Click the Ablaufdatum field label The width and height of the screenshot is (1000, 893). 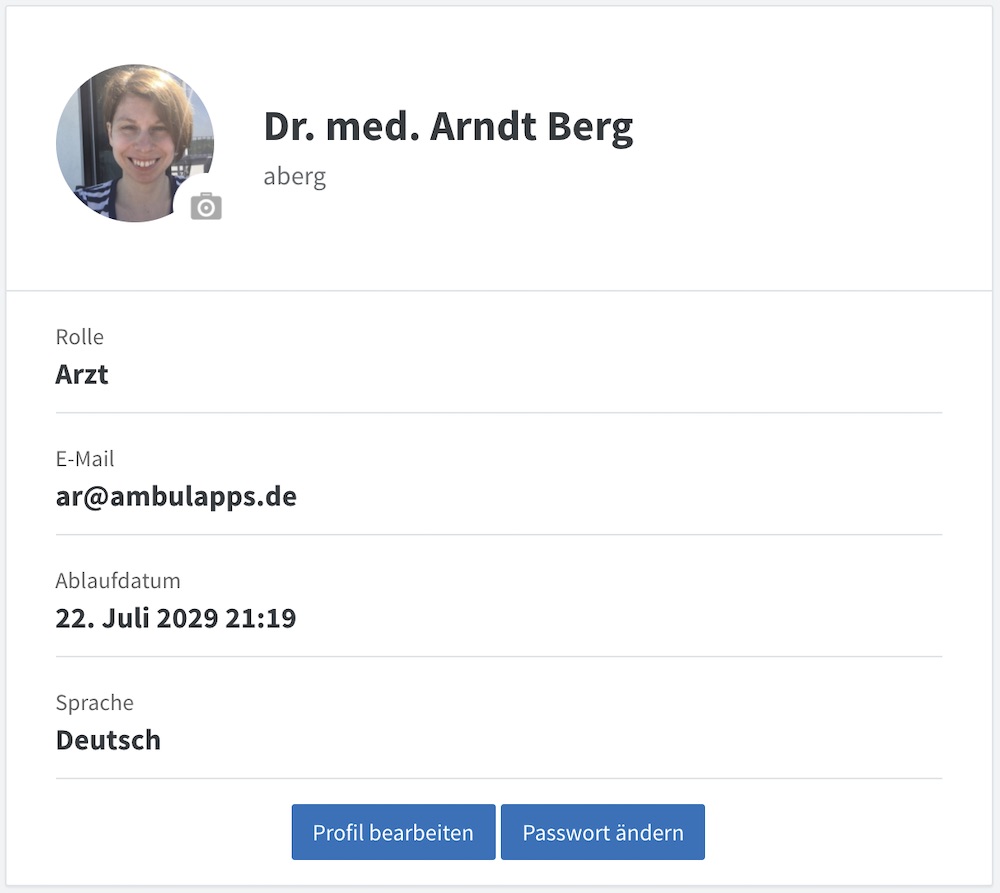[x=118, y=580]
